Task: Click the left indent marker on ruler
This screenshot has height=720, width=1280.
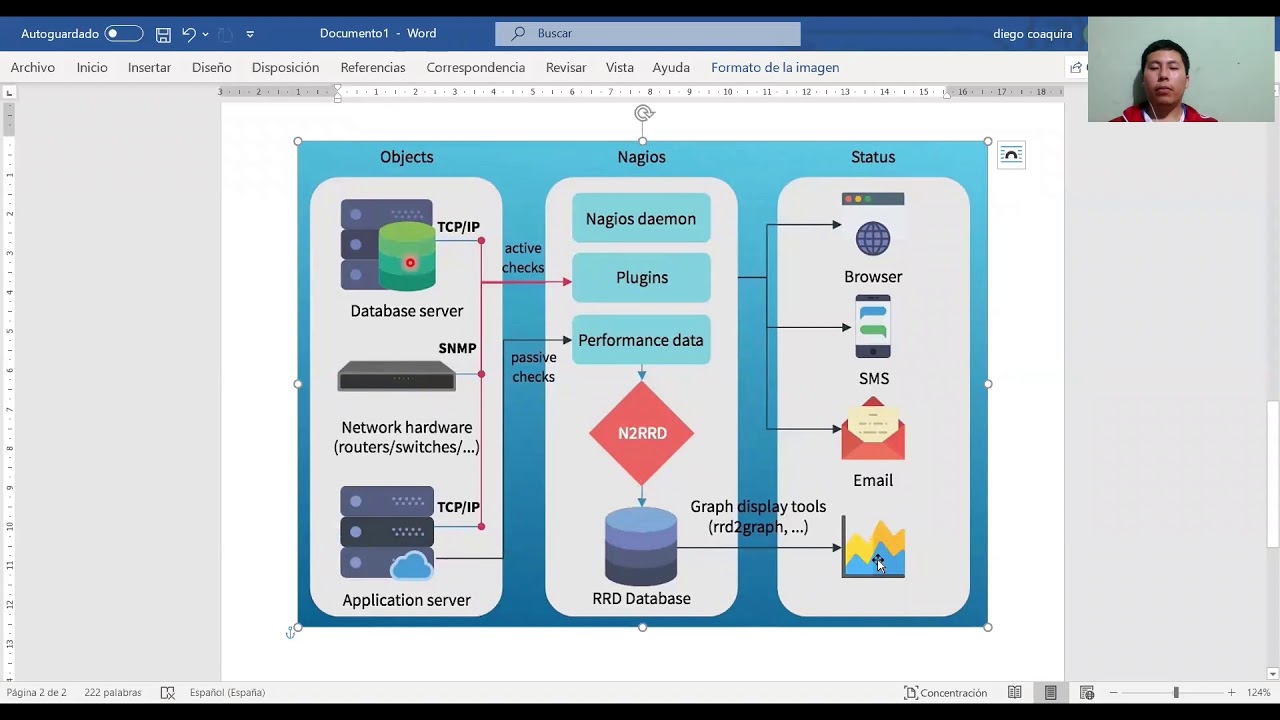Action: tap(337, 94)
